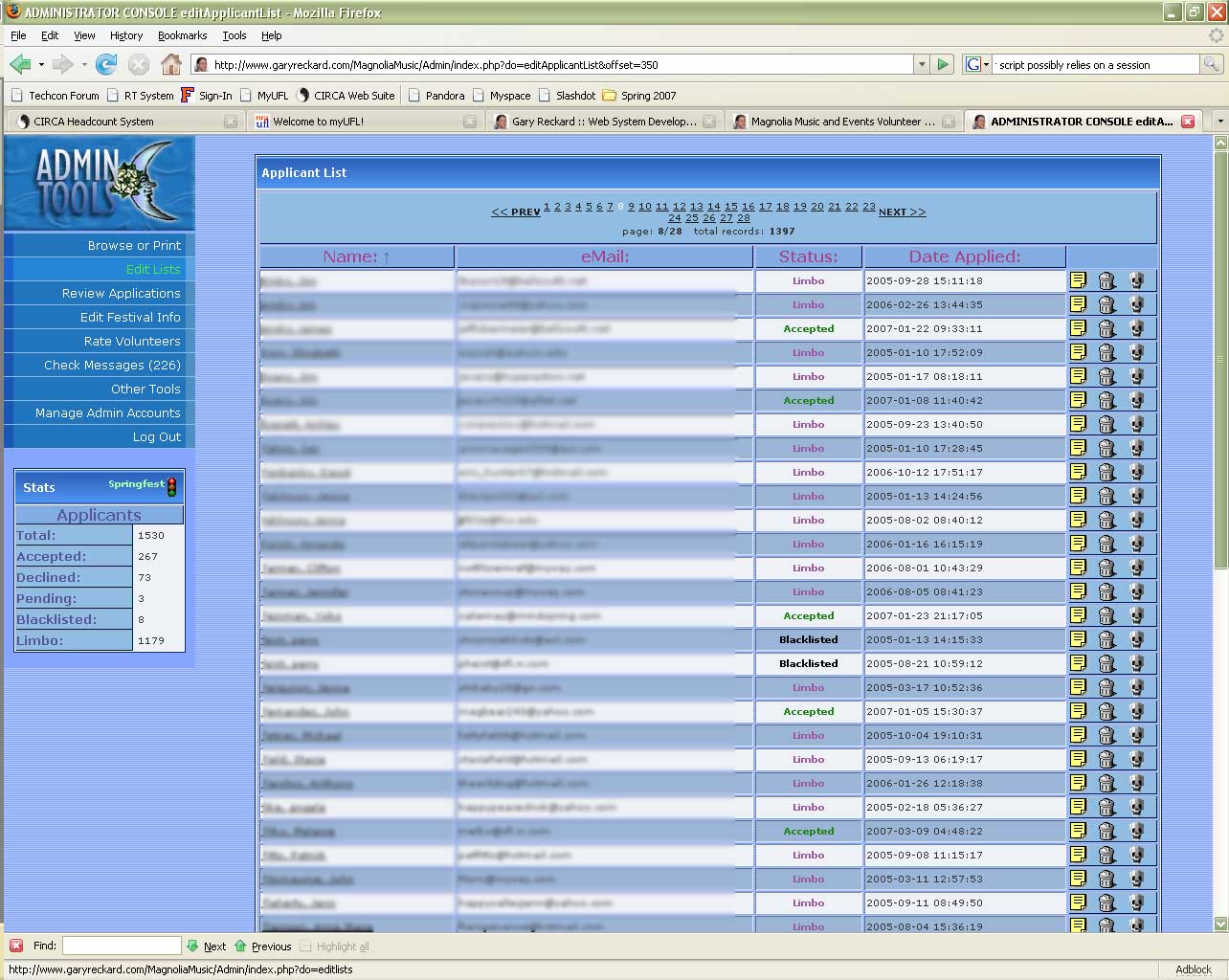Click the Springfest traffic light status indicator

(172, 486)
